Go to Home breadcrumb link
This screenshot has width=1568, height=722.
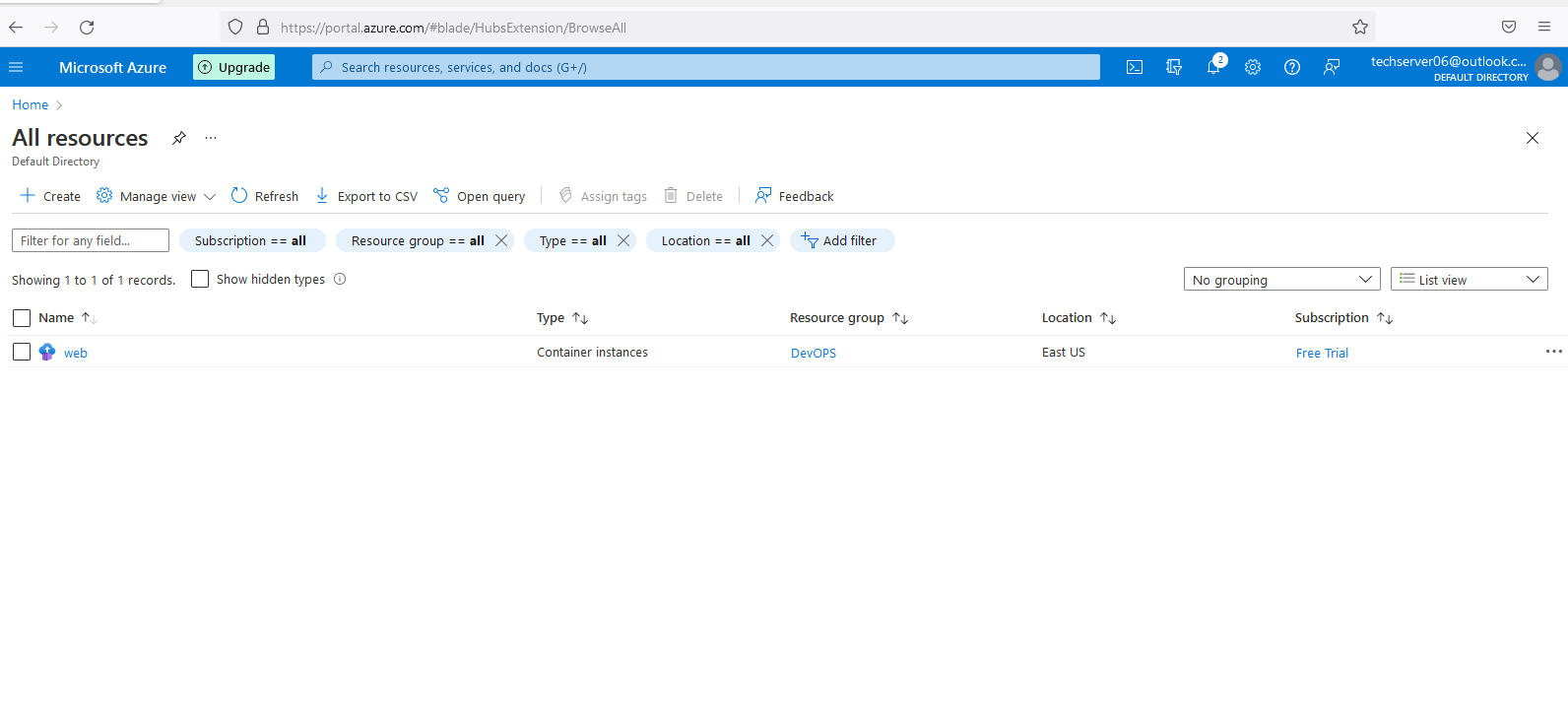(30, 104)
